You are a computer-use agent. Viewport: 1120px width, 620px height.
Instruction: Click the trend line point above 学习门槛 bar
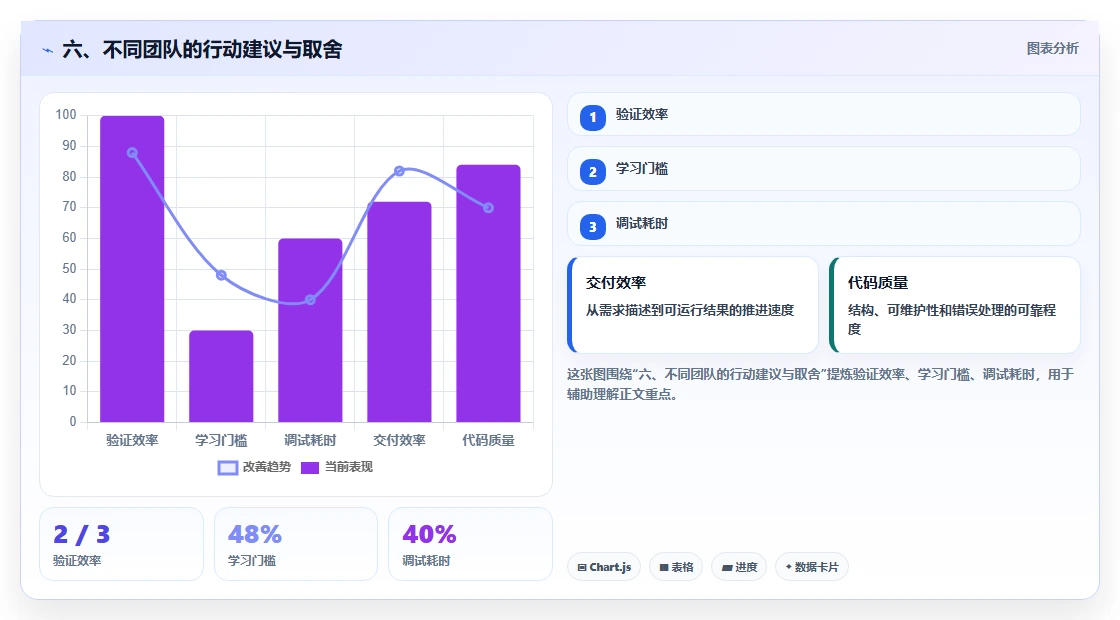(x=221, y=276)
